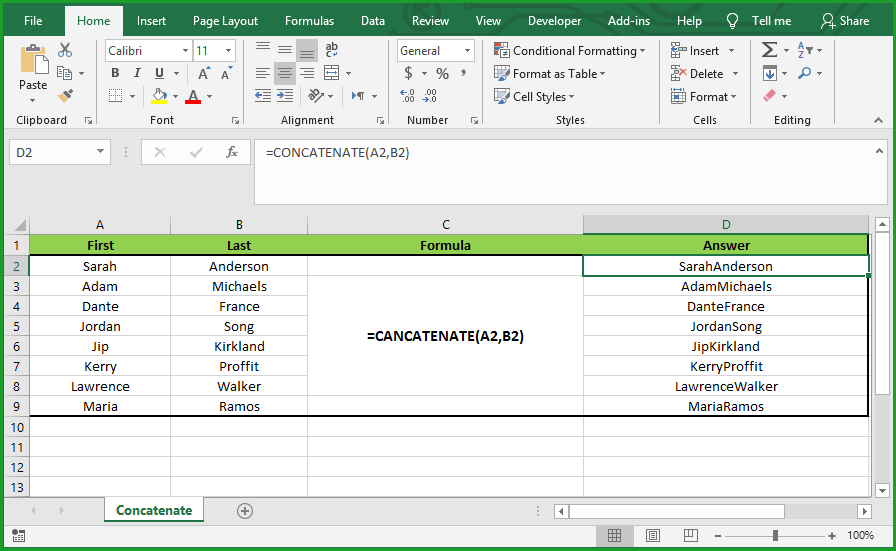Click the Wrap Text icon
This screenshot has height=551, width=896.
click(x=332, y=50)
